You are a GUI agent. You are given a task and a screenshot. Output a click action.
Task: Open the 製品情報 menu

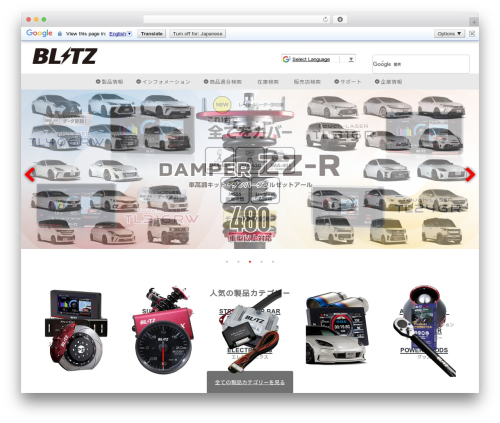point(109,82)
